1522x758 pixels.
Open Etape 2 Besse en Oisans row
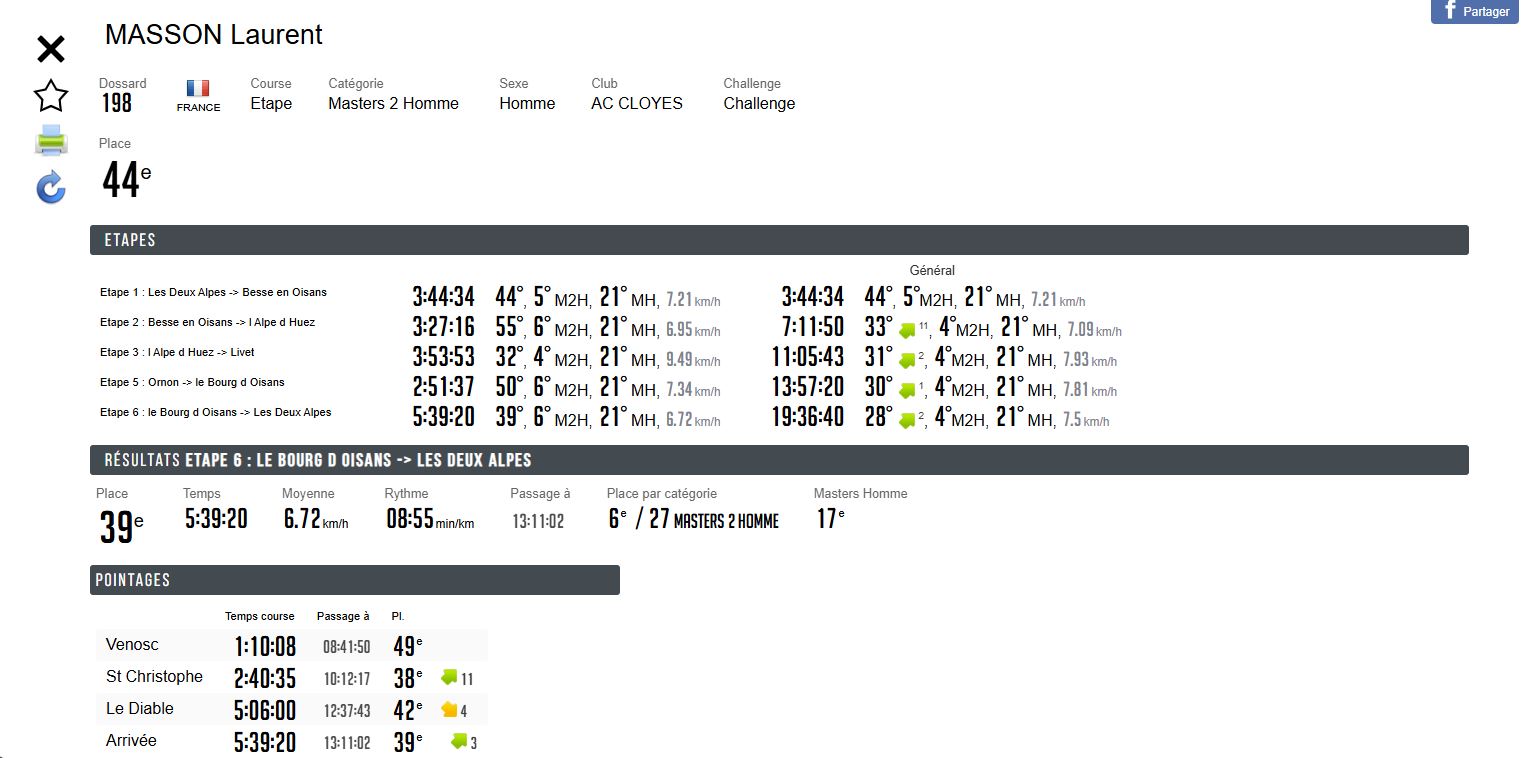click(x=208, y=322)
